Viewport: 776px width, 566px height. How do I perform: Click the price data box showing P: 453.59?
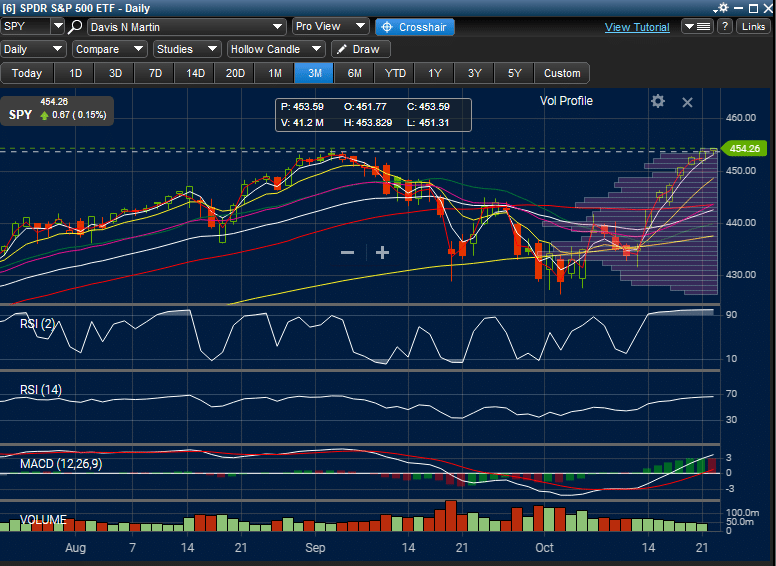[x=373, y=115]
